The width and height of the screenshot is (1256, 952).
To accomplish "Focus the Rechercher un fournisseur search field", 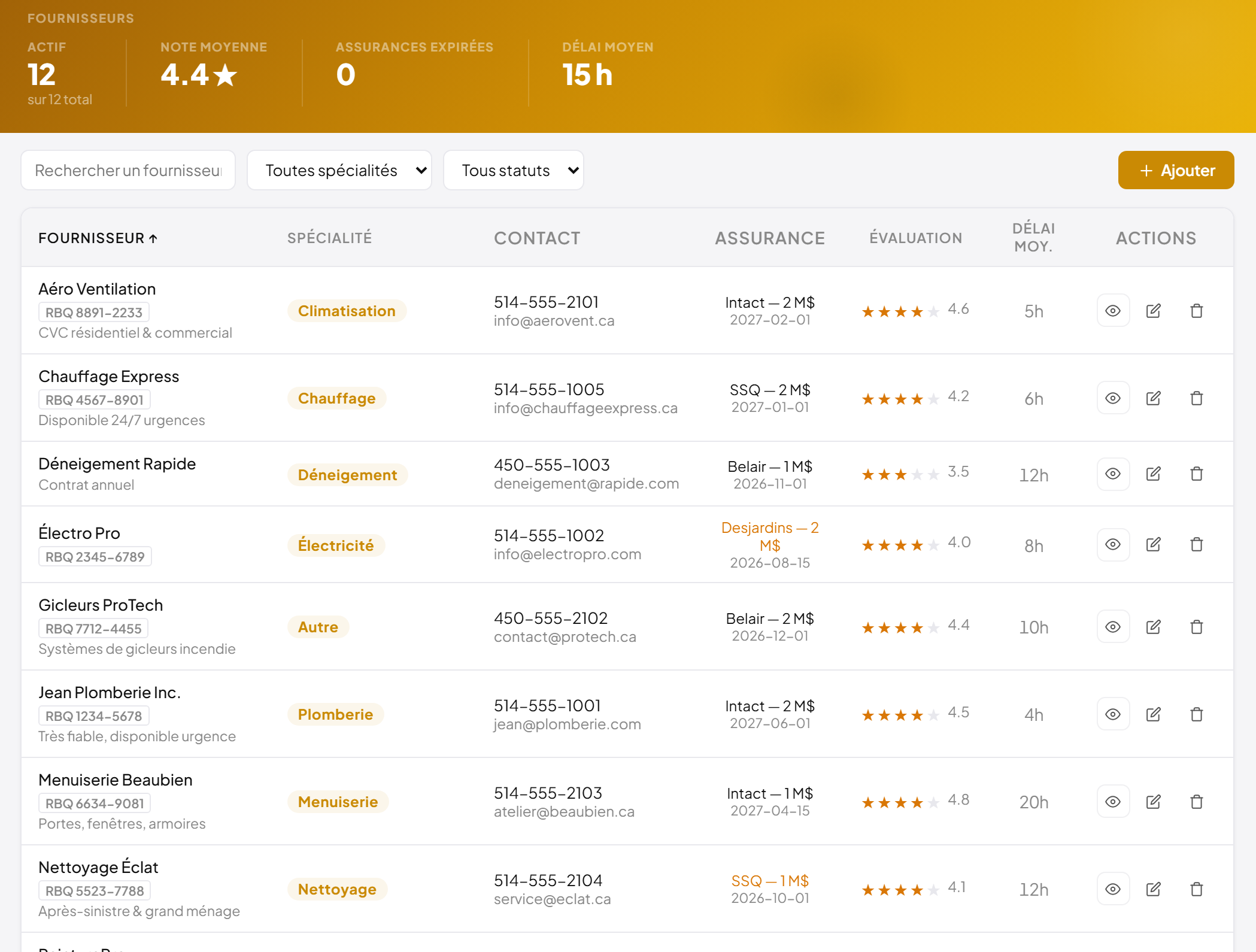I will click(x=128, y=171).
